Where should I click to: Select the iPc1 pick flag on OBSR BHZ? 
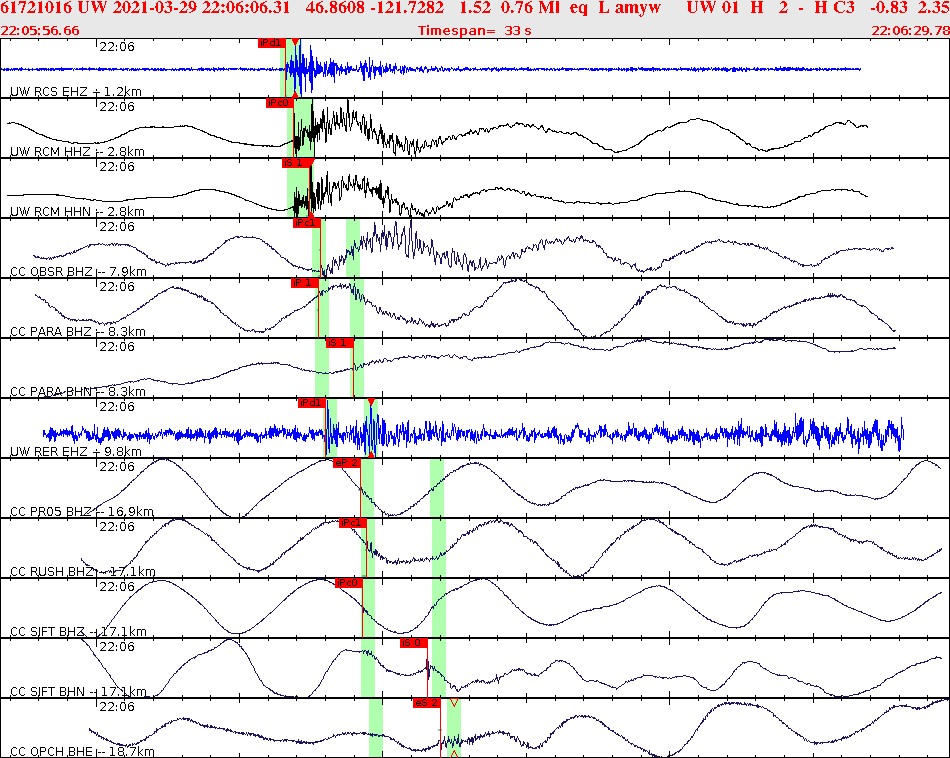306,223
